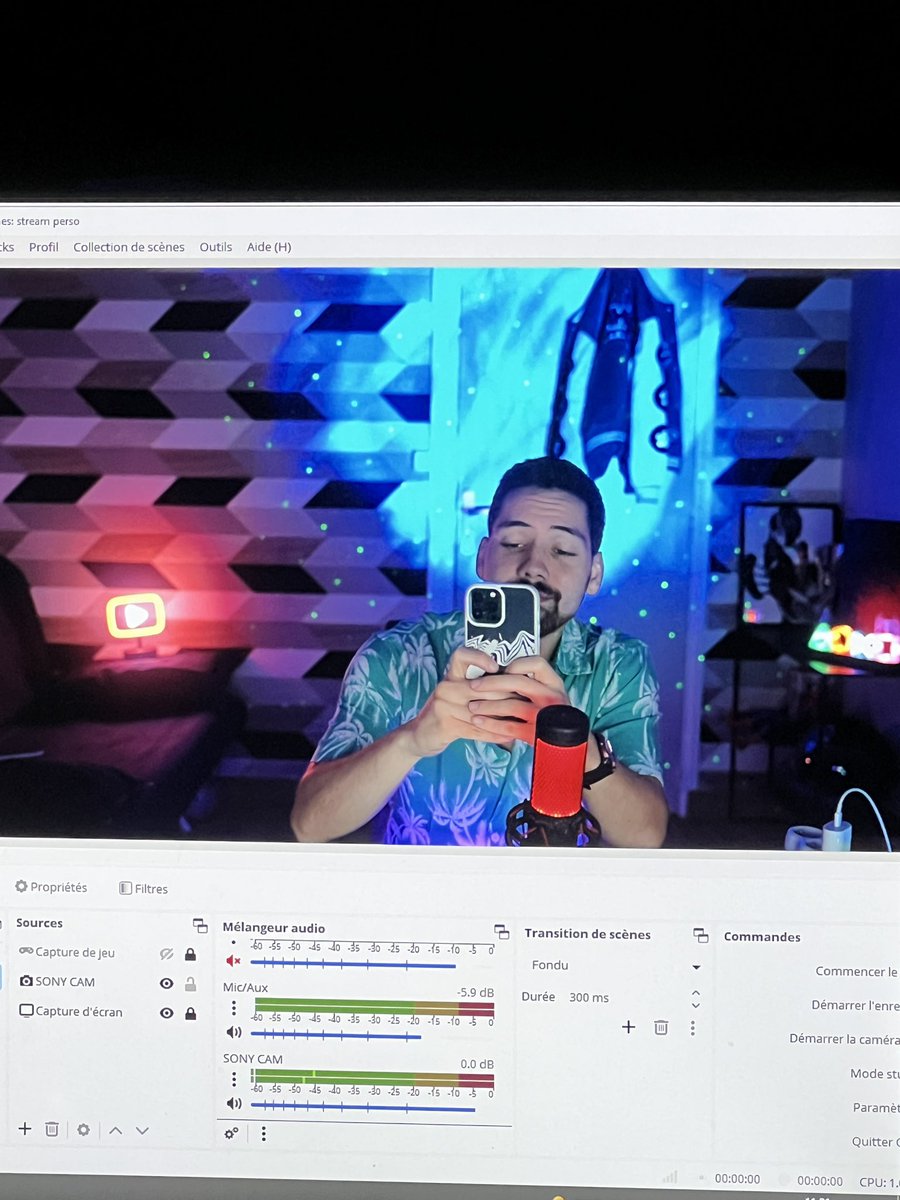Screen dimensions: 900x1200
Task: Click the camera preview canvas
Action: coord(450,560)
